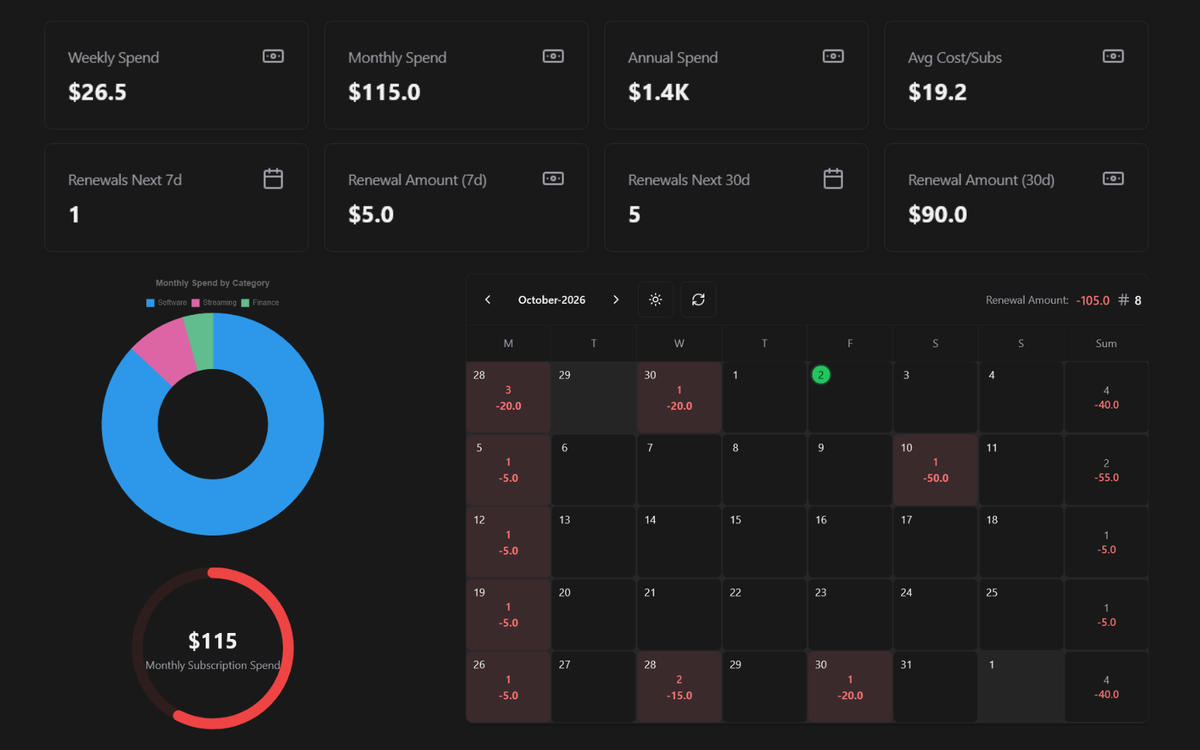Image resolution: width=1200 pixels, height=750 pixels.
Task: Select October 8 calendar cell
Action: pos(764,469)
